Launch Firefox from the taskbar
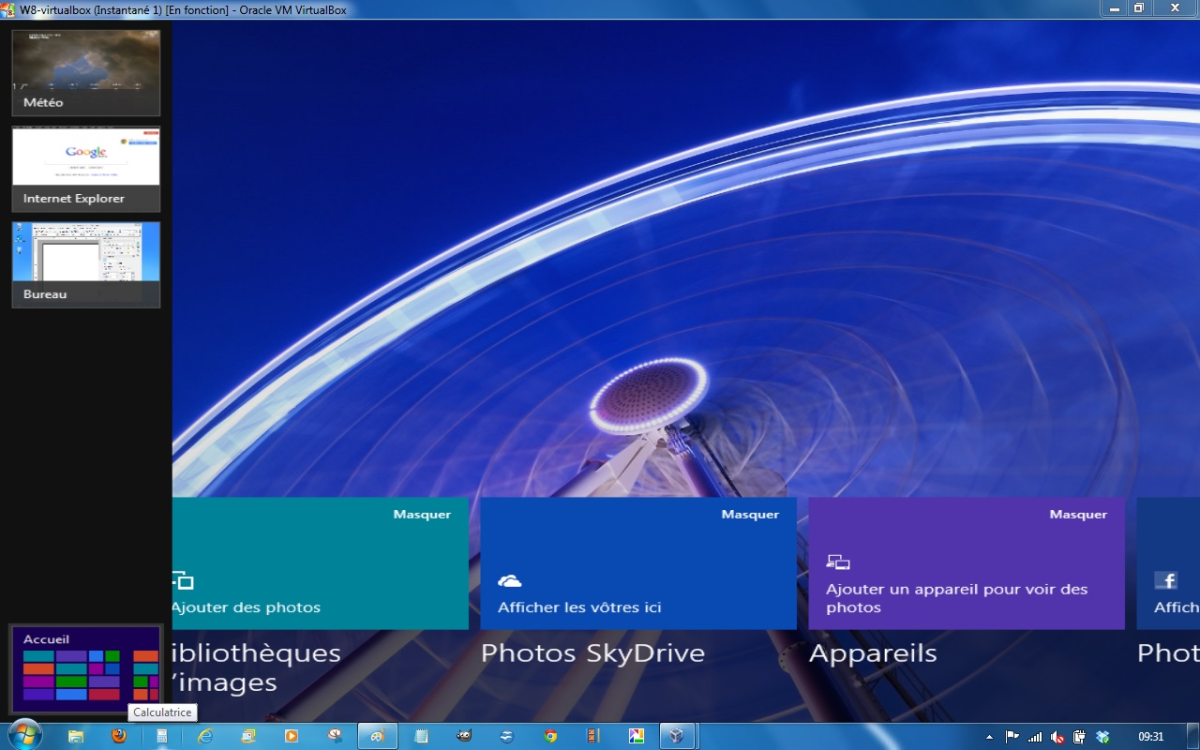This screenshot has width=1200, height=750. click(119, 736)
